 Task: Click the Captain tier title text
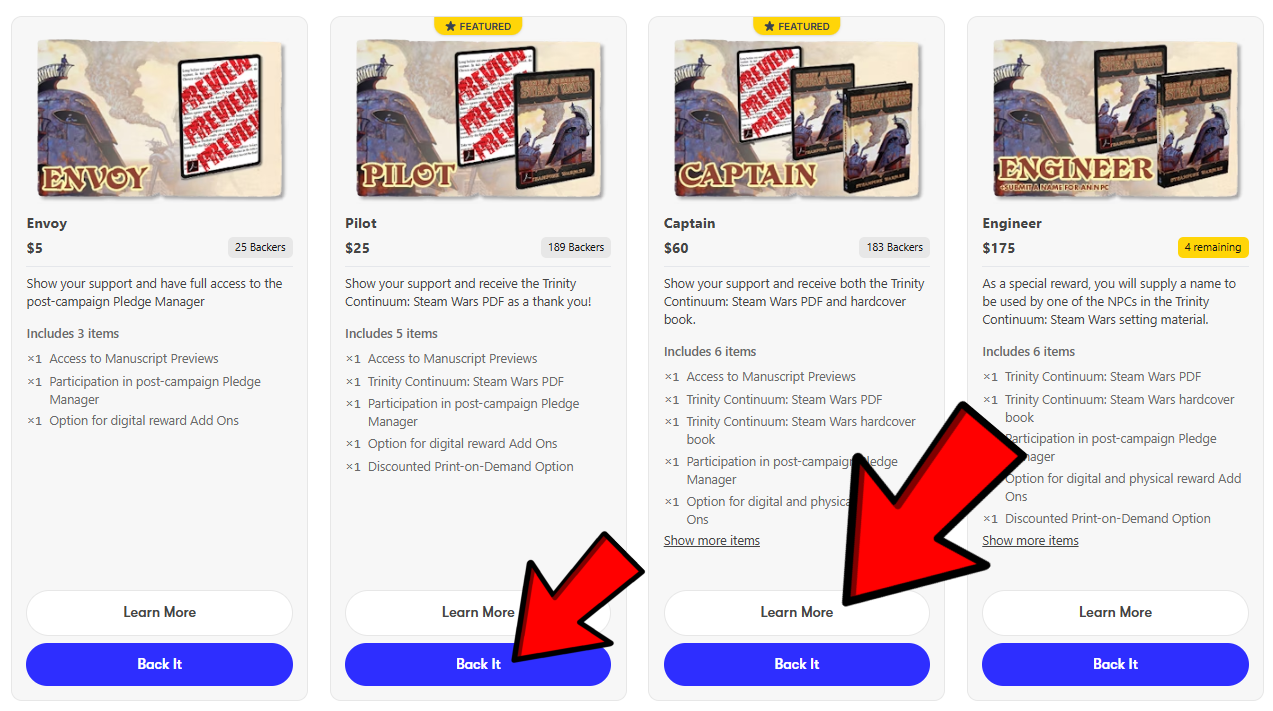pos(690,223)
